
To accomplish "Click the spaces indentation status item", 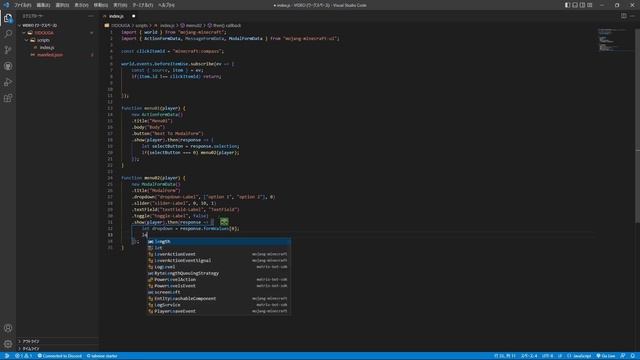I will coord(529,356).
